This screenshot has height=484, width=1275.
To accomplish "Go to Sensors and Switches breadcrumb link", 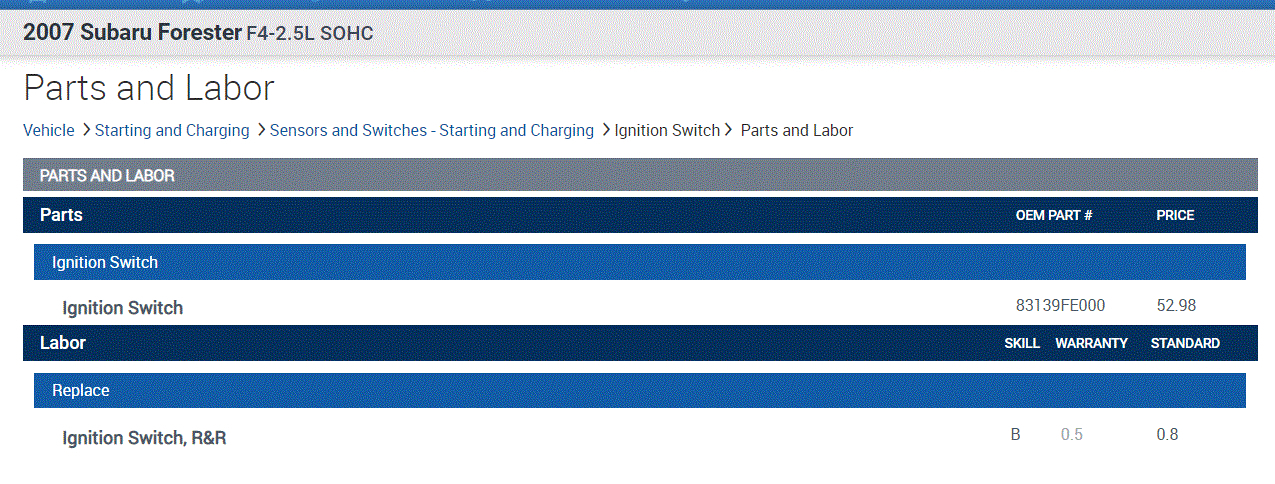I will point(431,130).
